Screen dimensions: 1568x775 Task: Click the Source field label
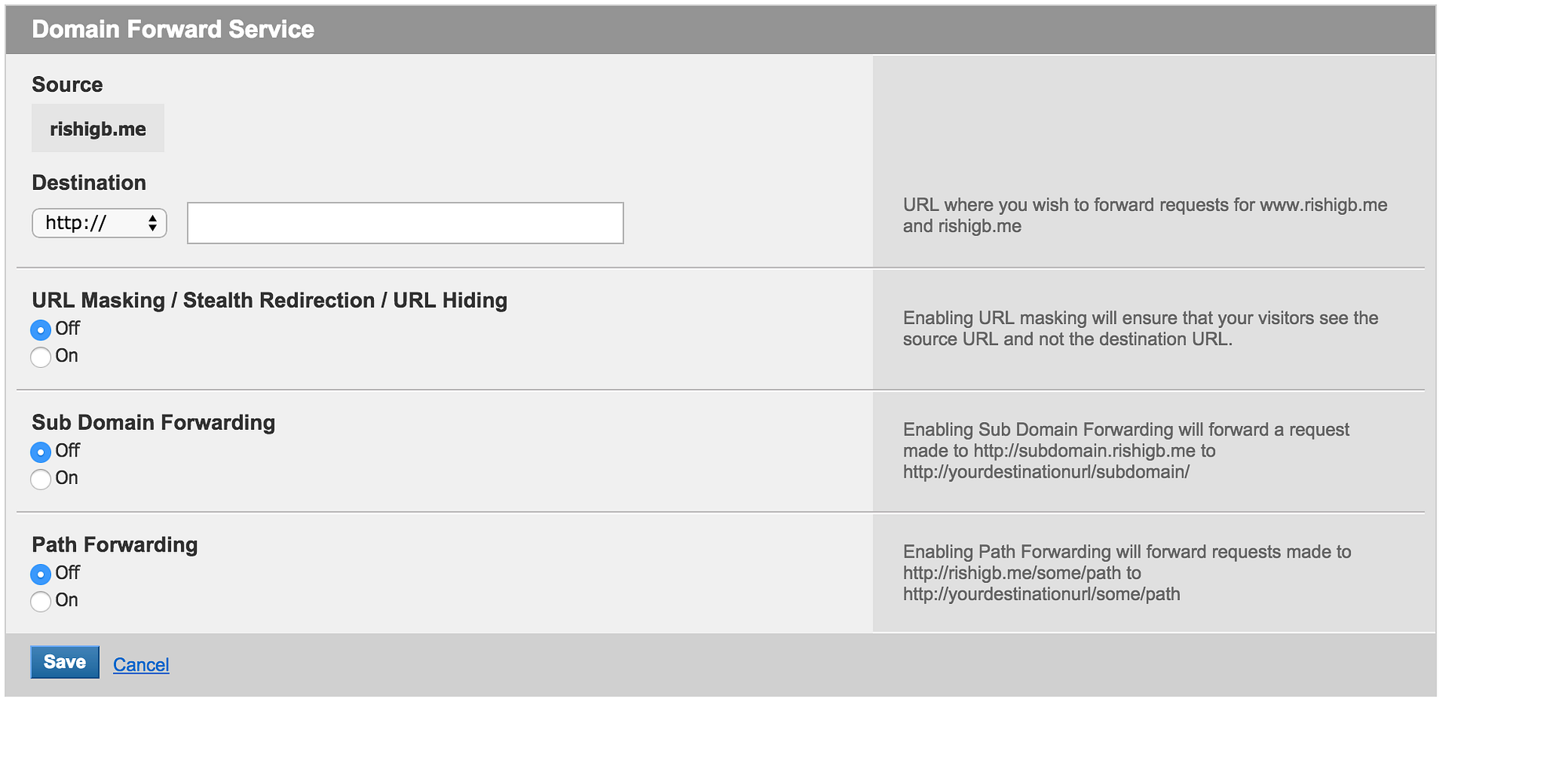(x=67, y=85)
